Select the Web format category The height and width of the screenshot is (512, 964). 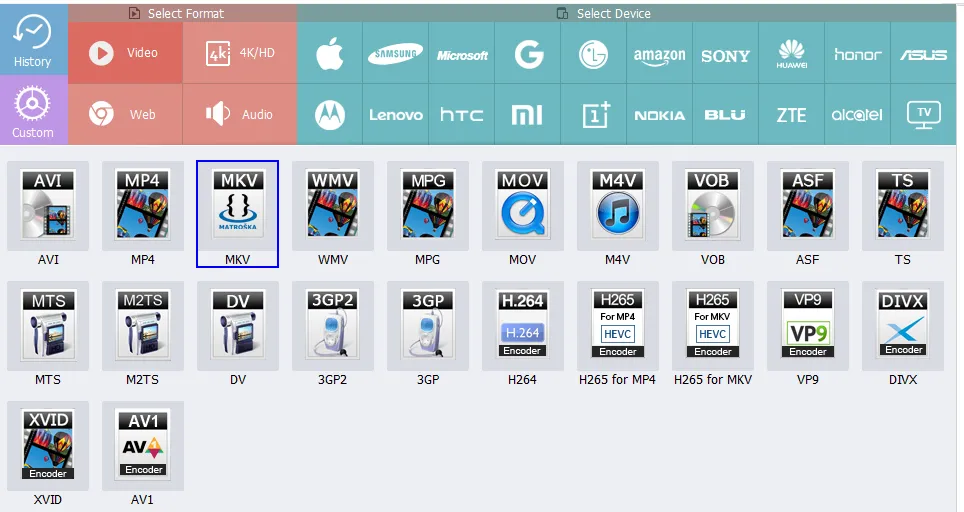(x=125, y=114)
